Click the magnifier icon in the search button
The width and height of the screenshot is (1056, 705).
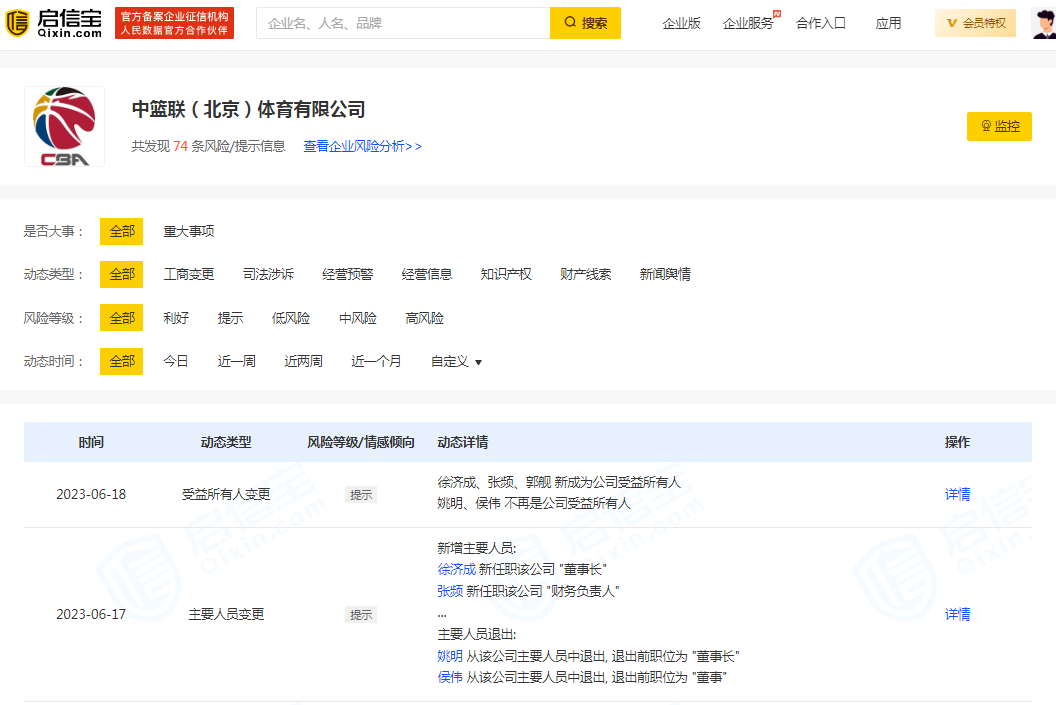pos(569,22)
